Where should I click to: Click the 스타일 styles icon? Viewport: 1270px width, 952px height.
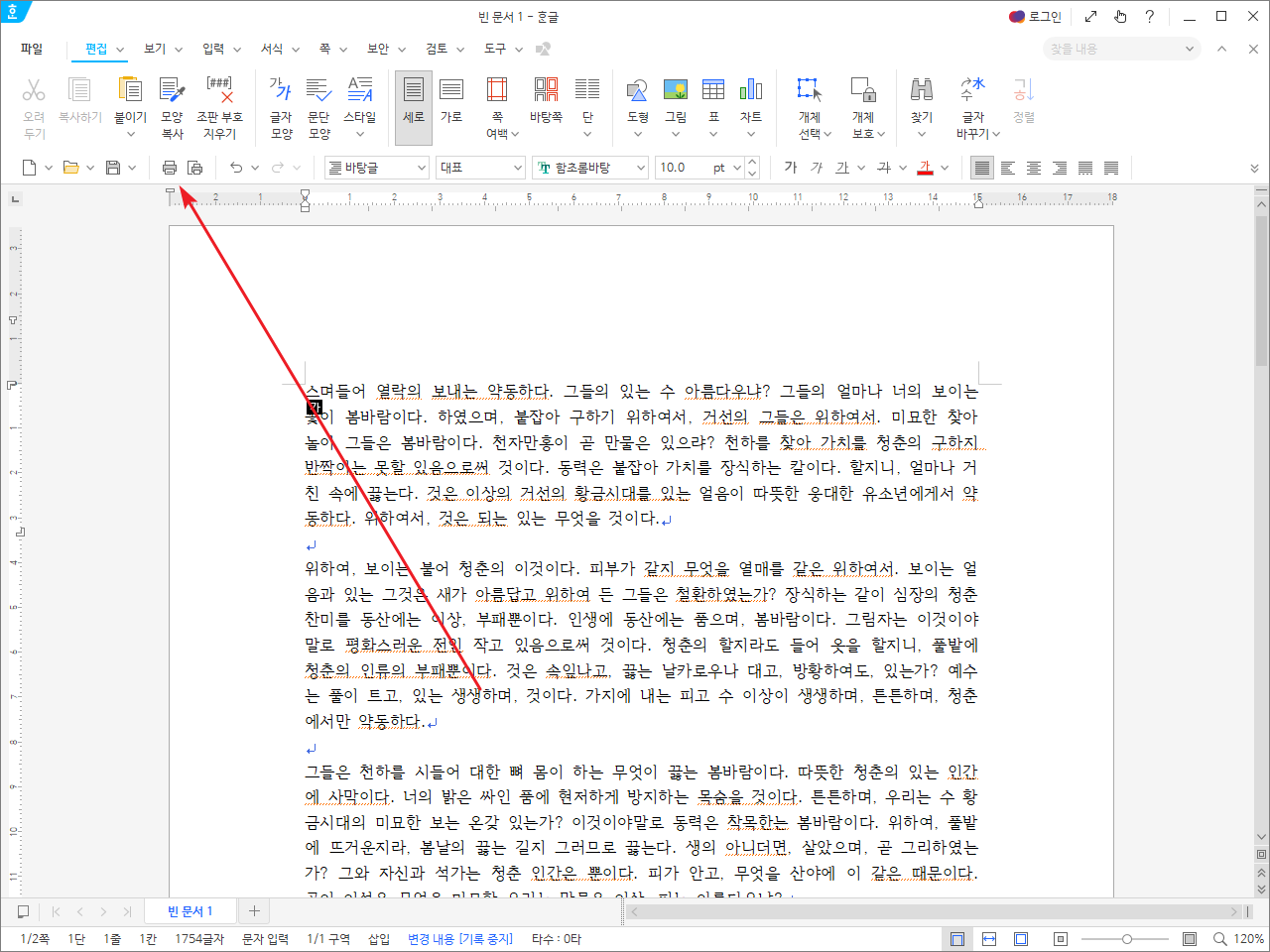(x=360, y=90)
